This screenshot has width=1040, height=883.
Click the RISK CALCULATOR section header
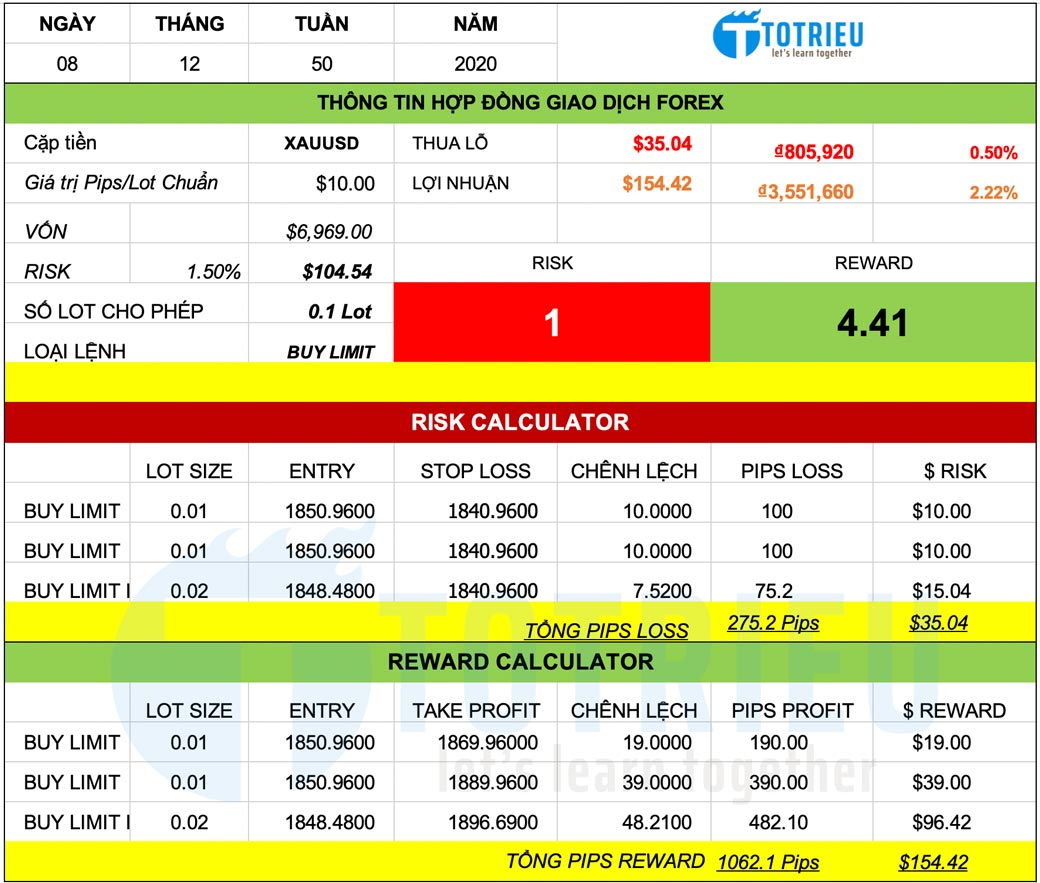tap(520, 422)
